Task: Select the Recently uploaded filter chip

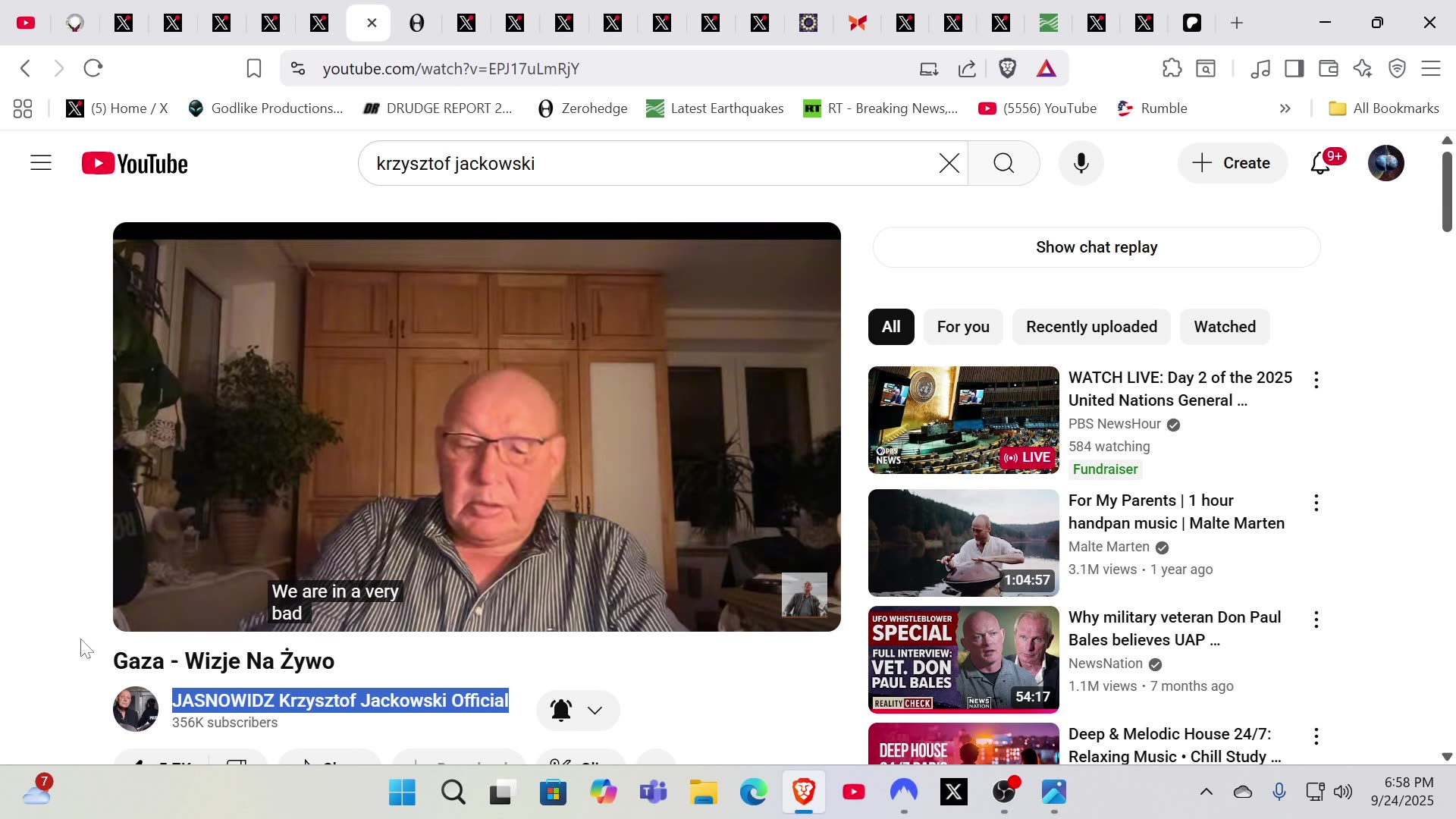Action: click(x=1091, y=327)
